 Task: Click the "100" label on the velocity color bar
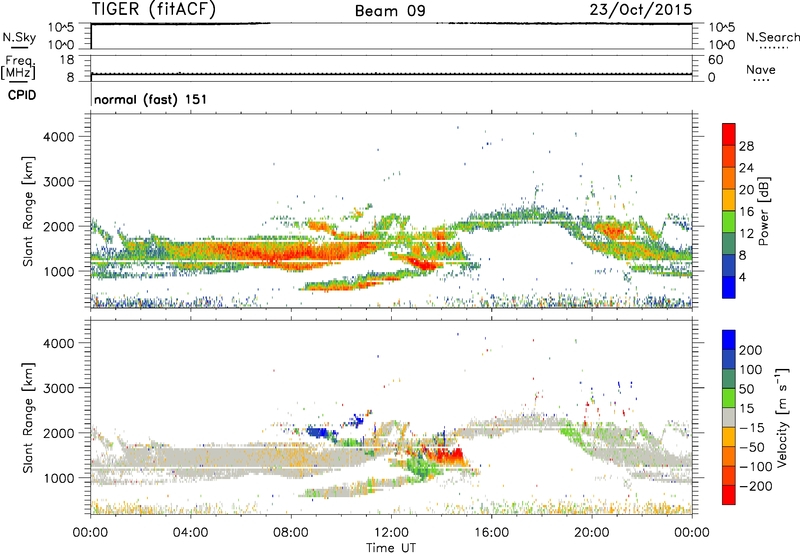pos(751,370)
